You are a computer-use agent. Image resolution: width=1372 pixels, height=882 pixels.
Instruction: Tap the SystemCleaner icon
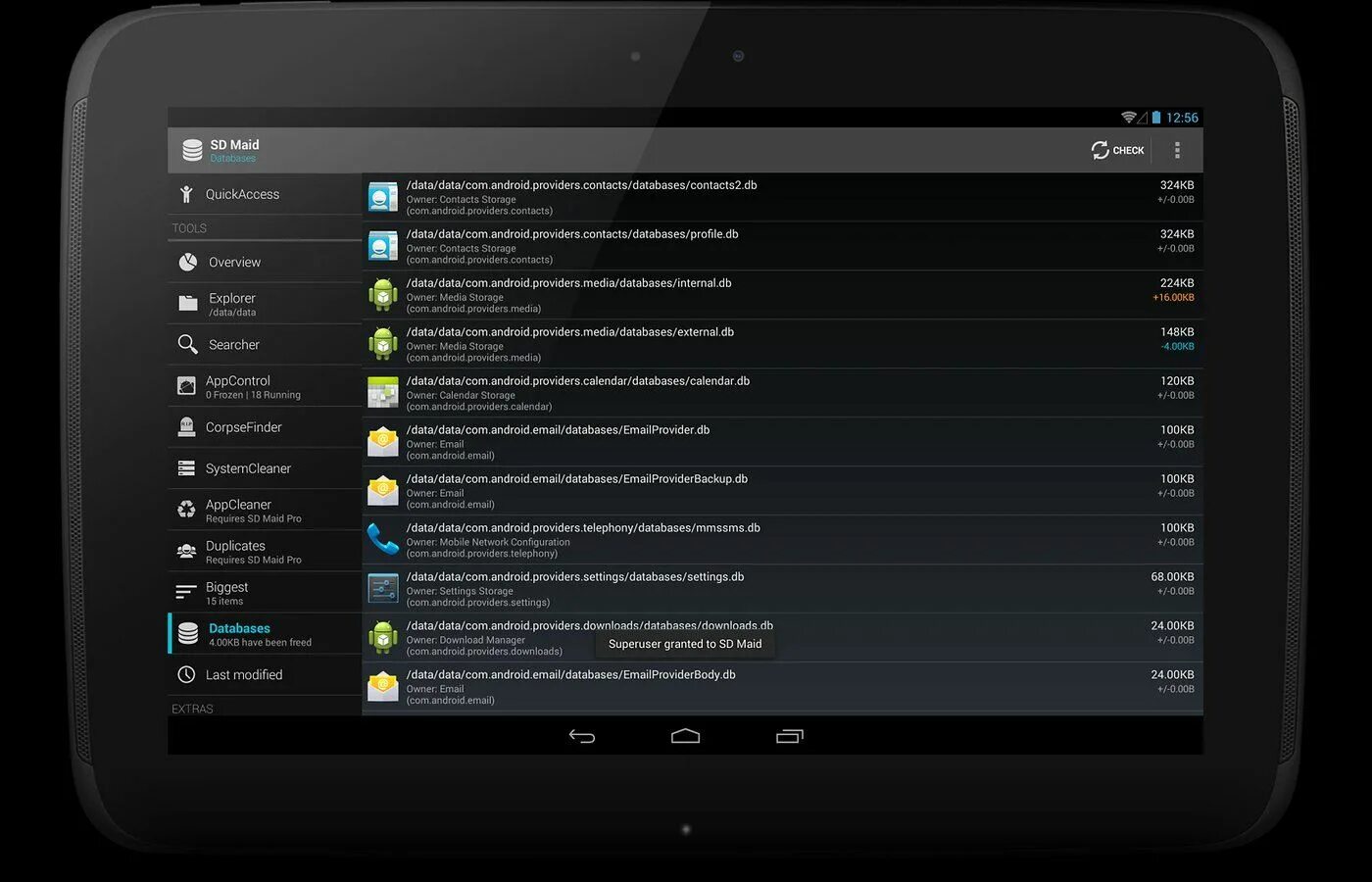186,468
